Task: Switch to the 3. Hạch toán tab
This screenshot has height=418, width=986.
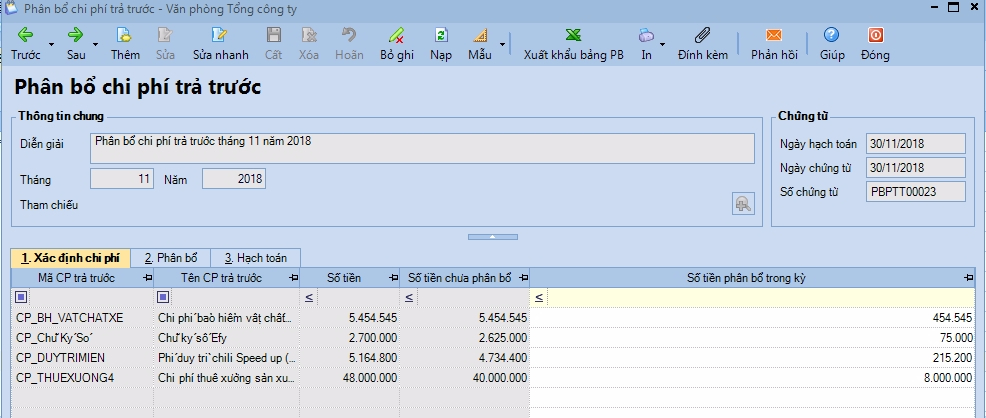Action: click(x=254, y=258)
